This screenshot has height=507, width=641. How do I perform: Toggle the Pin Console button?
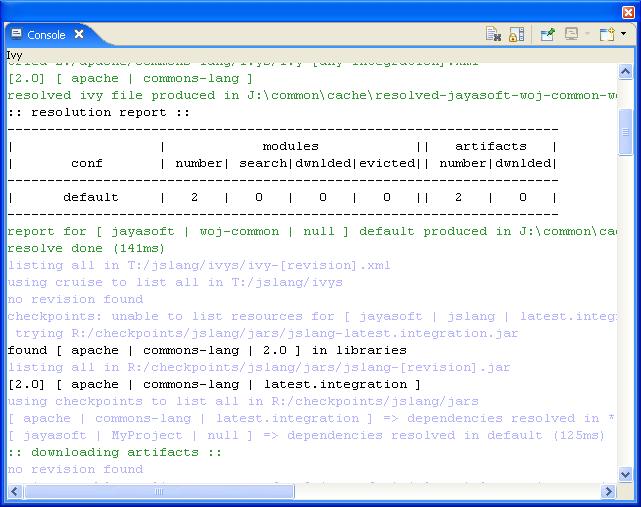point(548,34)
